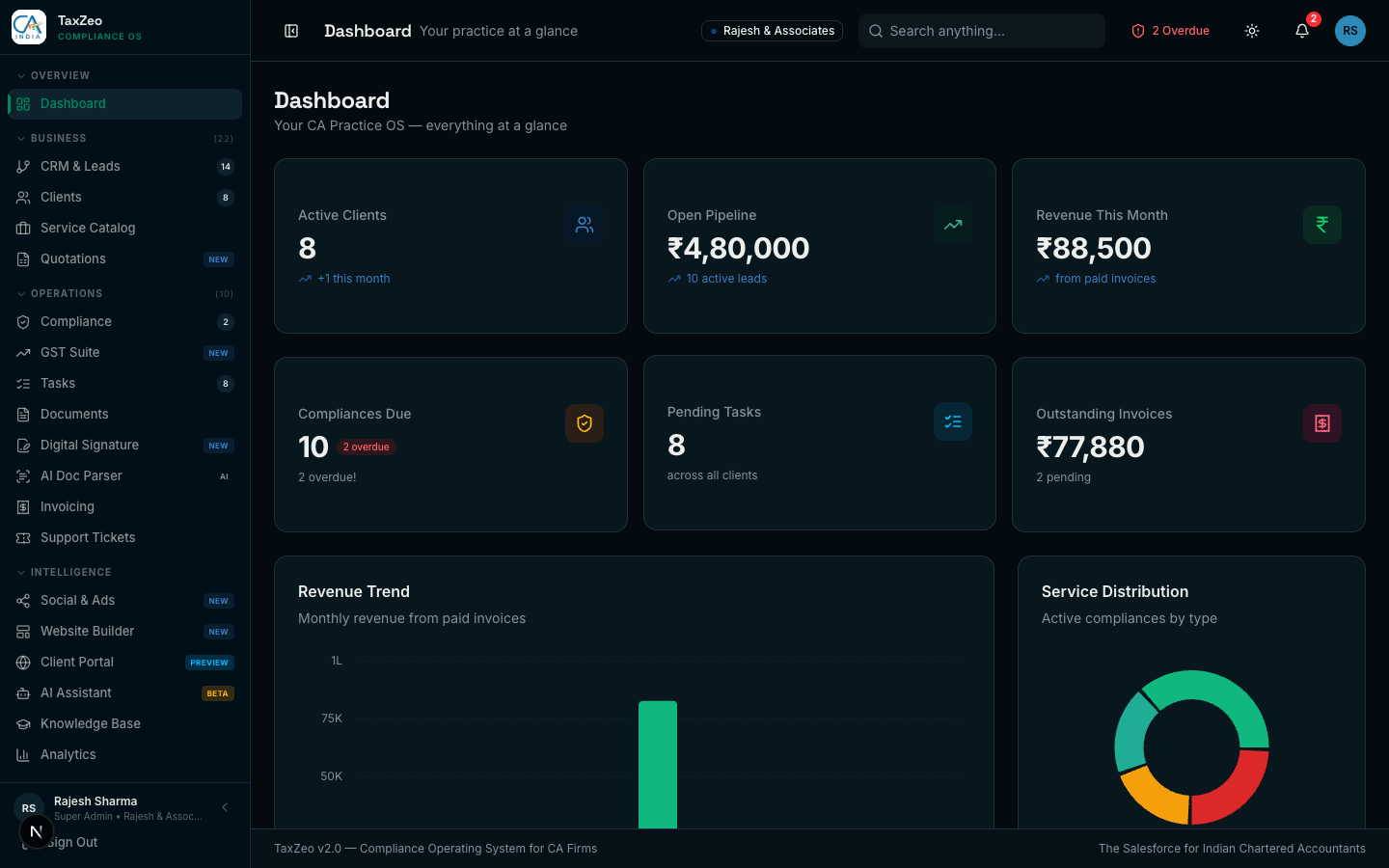Click the Sign Out link
This screenshot has height=868, width=1389.
[x=73, y=843]
